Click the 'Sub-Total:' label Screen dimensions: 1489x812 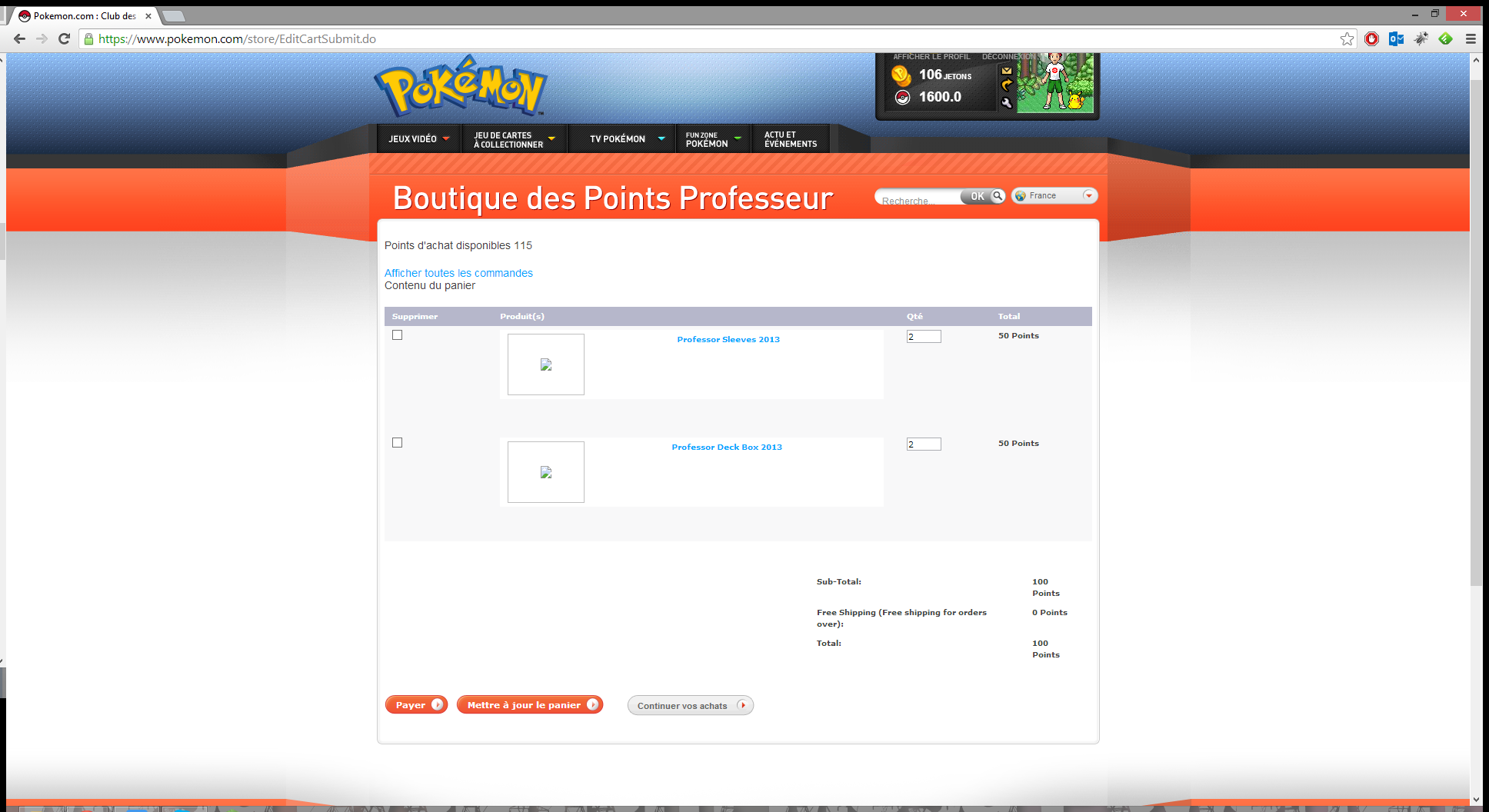point(839,582)
